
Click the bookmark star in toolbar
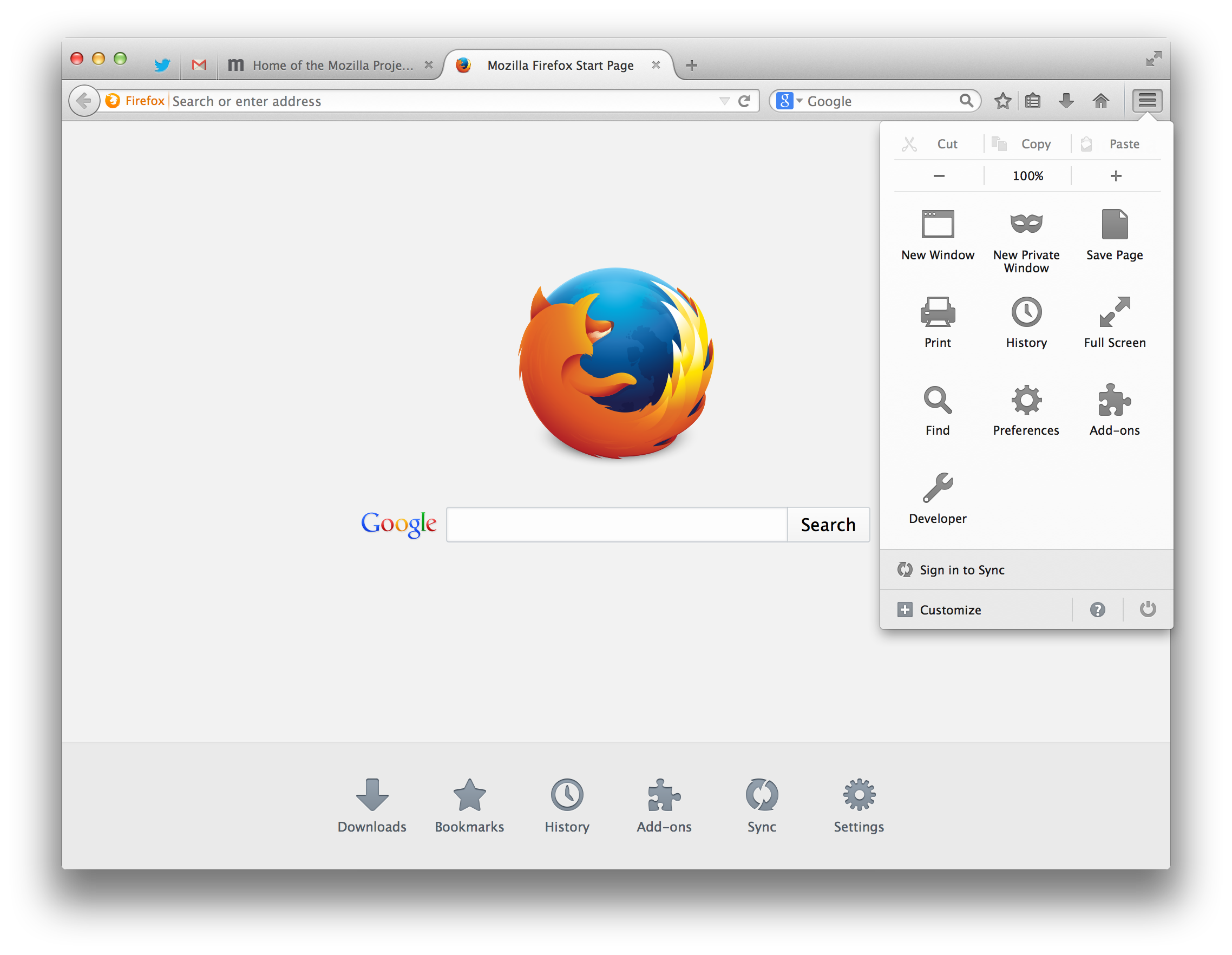(1001, 100)
